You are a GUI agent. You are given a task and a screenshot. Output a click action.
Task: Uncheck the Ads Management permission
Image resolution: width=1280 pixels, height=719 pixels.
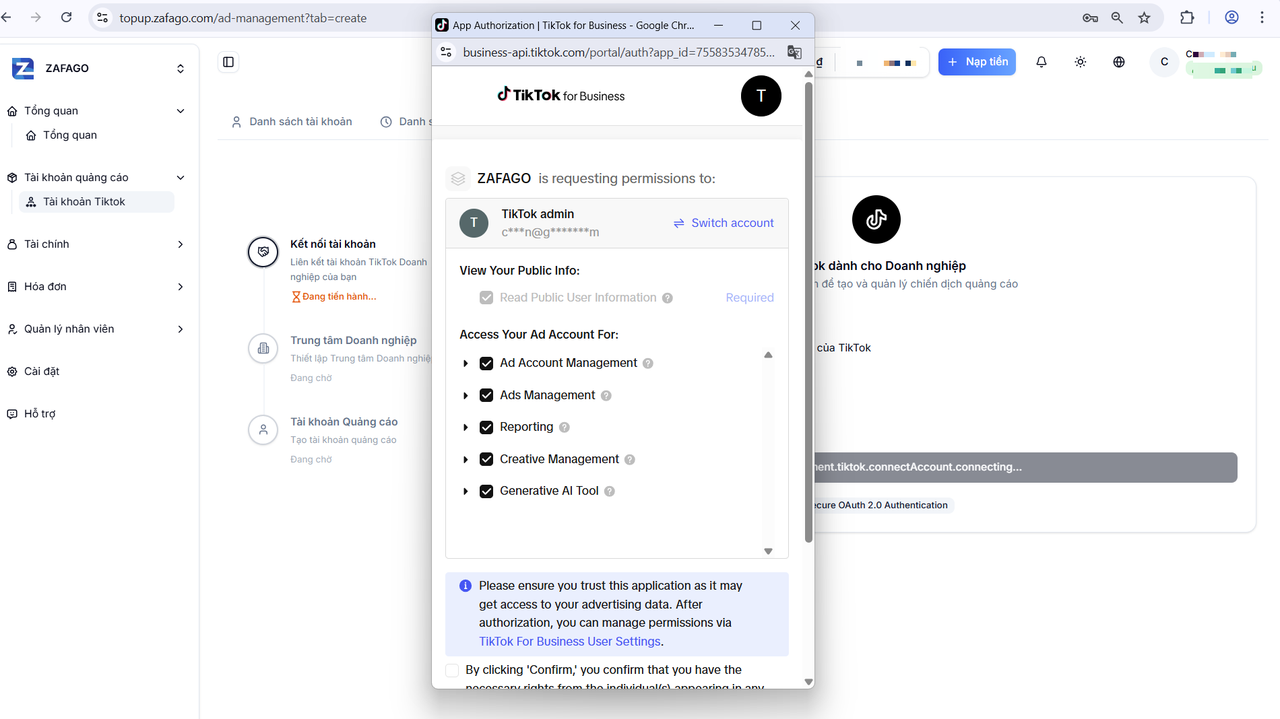pos(487,395)
